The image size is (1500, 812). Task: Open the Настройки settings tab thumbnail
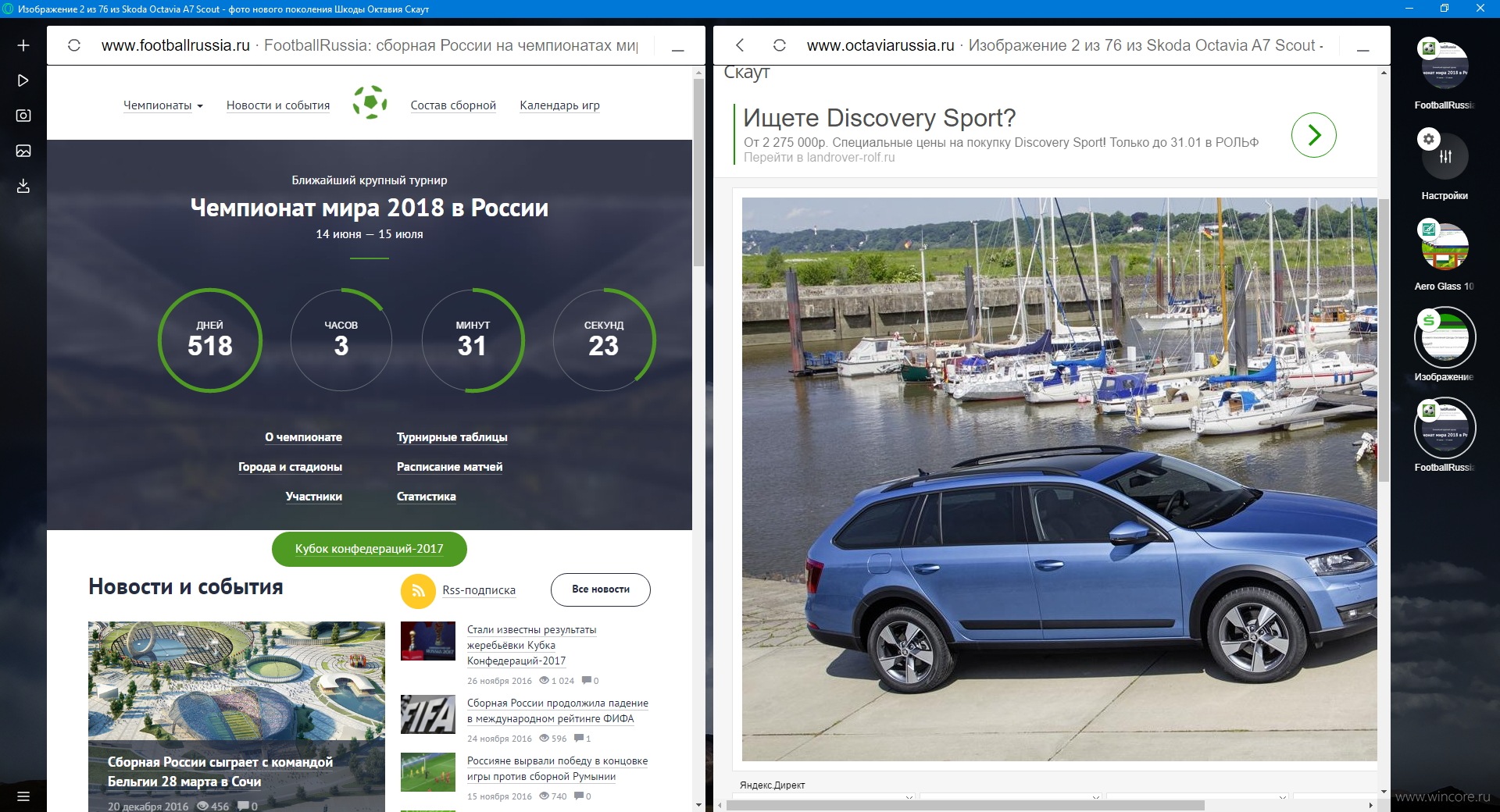coord(1445,156)
